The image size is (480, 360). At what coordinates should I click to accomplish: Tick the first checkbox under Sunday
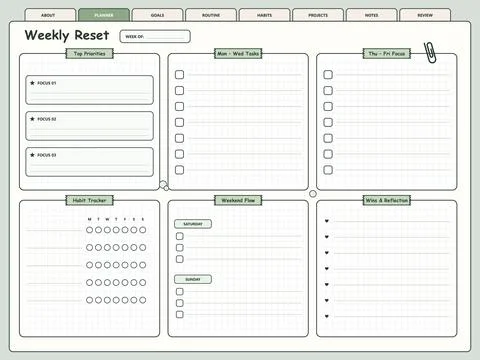coord(180,291)
